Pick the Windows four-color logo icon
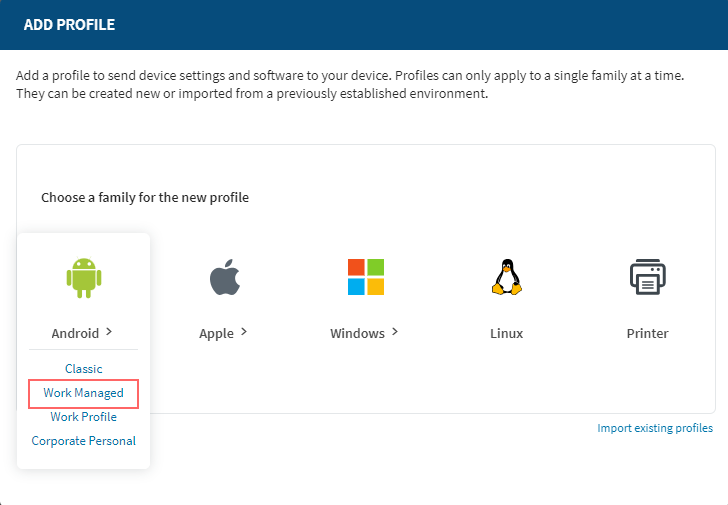 (x=366, y=277)
